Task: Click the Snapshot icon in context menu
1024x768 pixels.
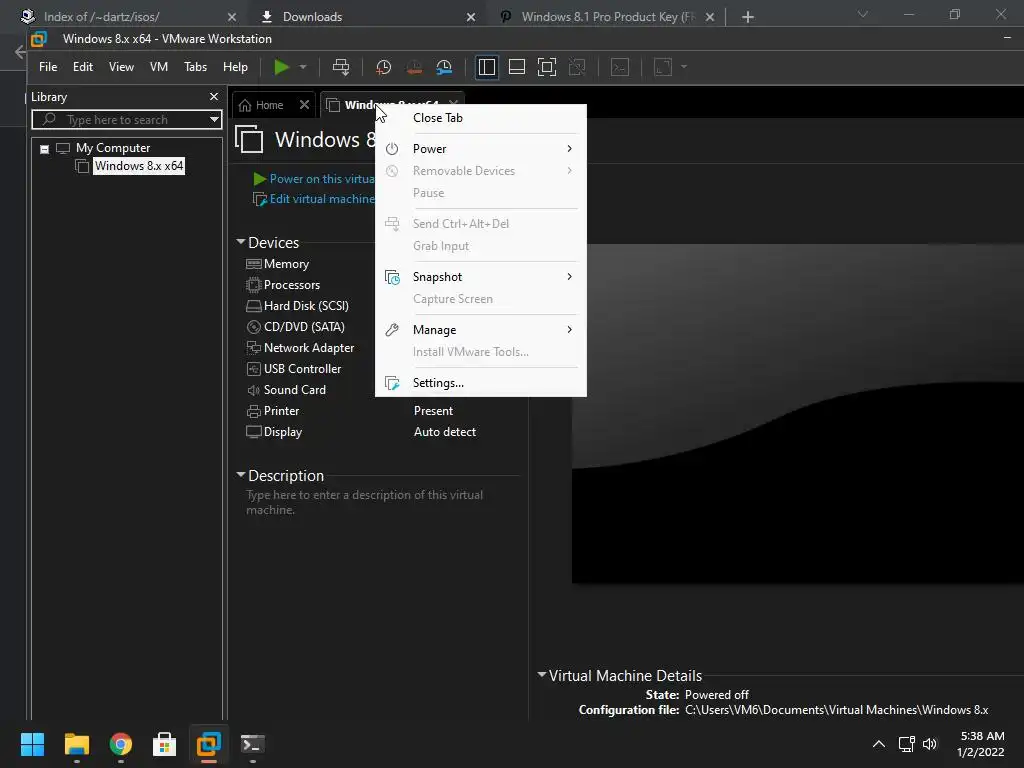Action: tap(392, 277)
